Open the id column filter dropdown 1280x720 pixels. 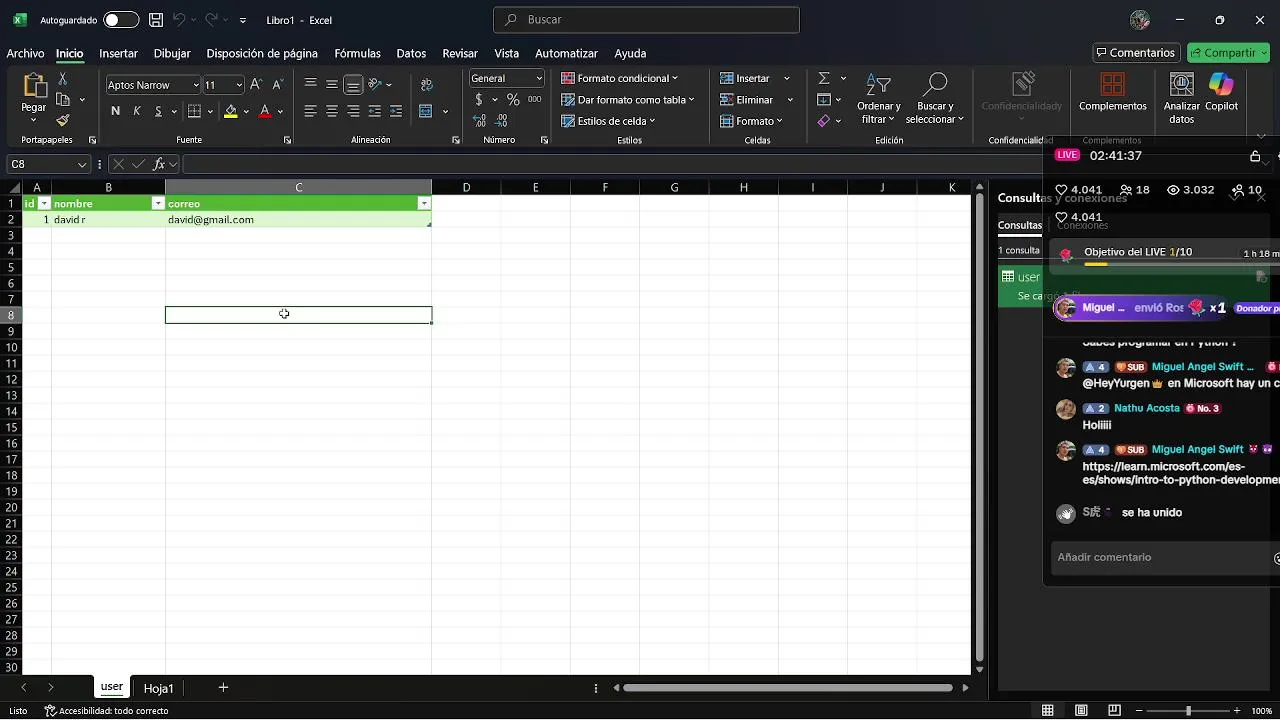tap(44, 203)
